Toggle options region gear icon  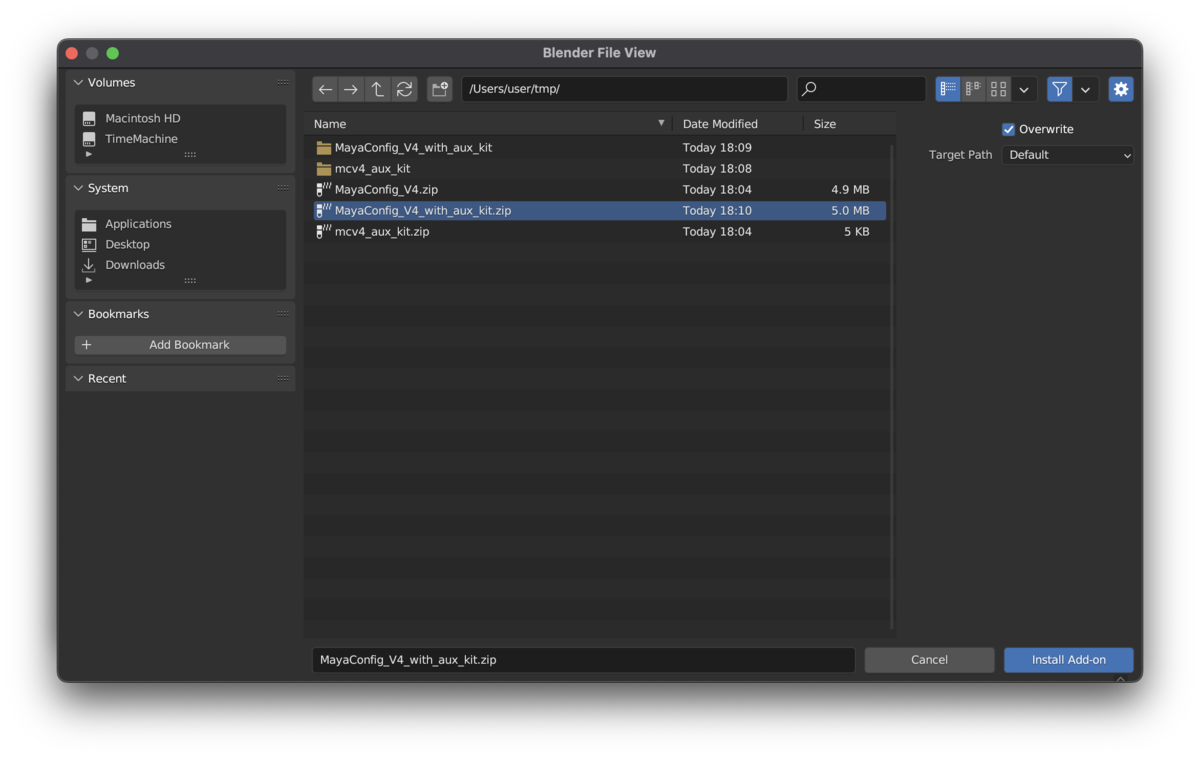point(1121,89)
